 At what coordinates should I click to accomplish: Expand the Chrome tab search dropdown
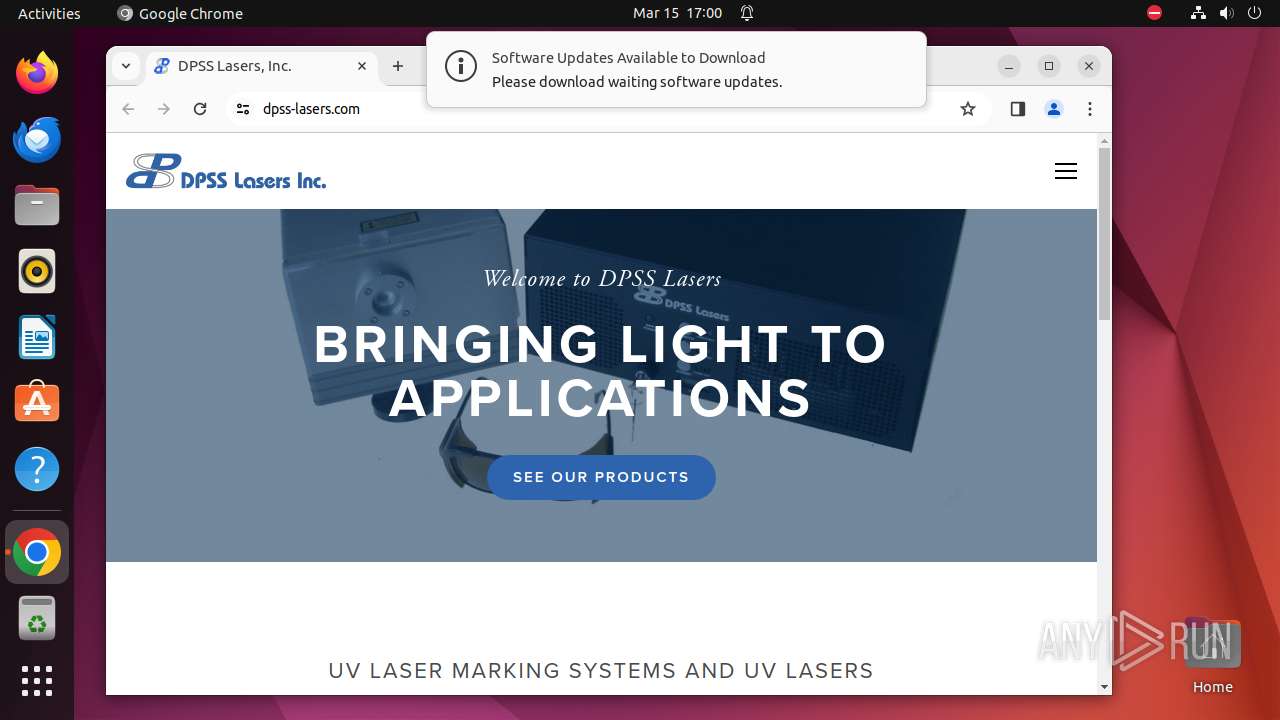(125, 66)
